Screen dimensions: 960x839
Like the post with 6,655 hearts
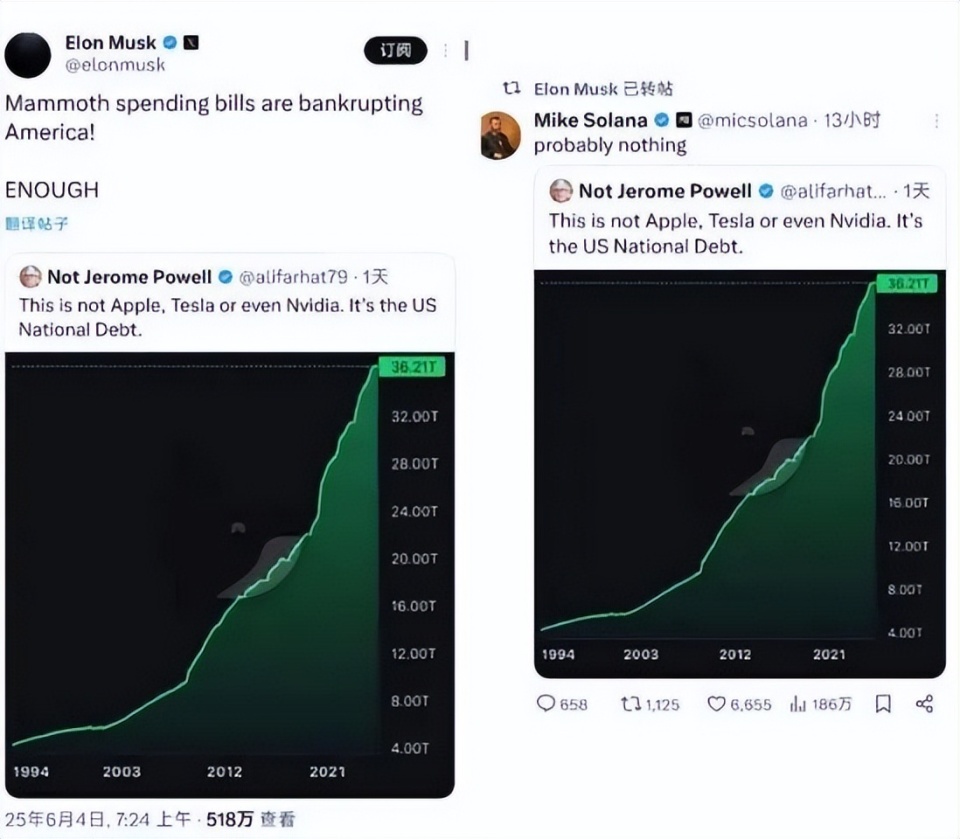[x=716, y=704]
